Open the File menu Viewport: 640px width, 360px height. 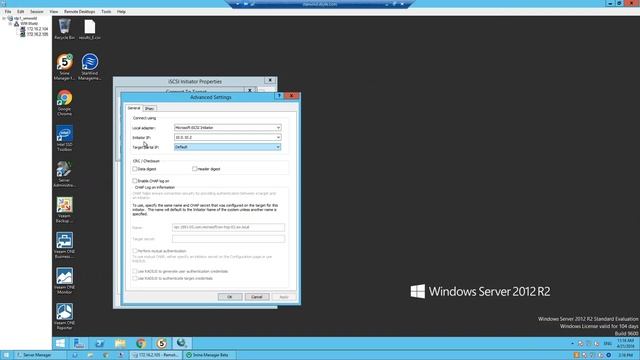[x=8, y=11]
